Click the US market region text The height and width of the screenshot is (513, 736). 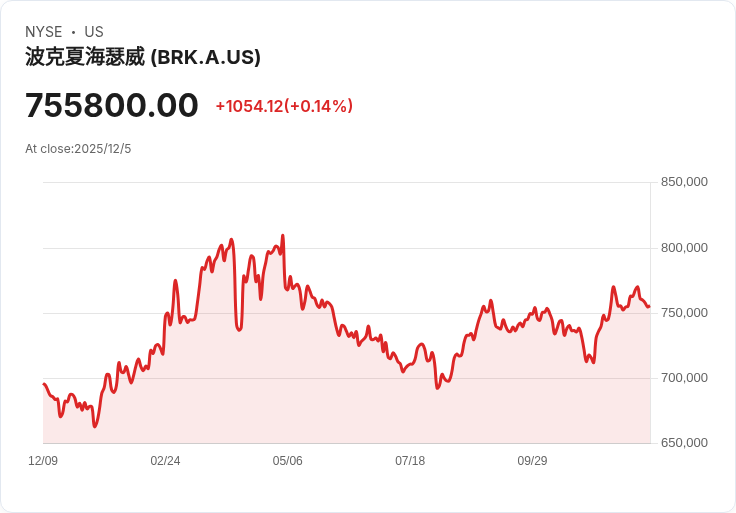point(94,32)
